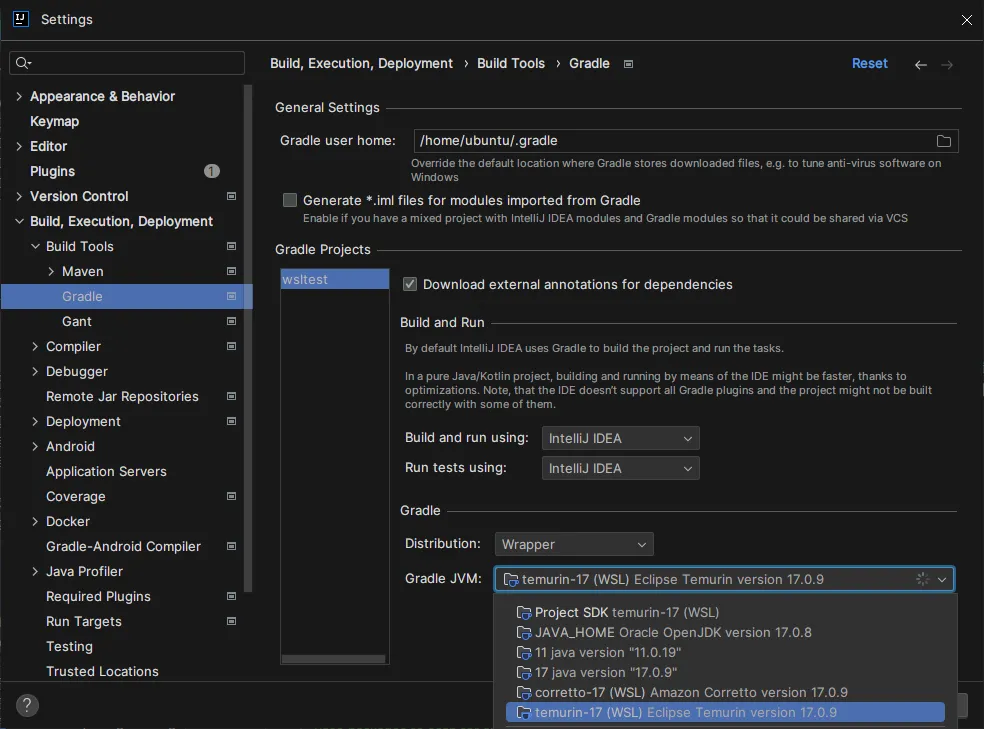Image resolution: width=984 pixels, height=729 pixels.
Task: Select 17 java version "17.0.9" option
Action: pos(725,673)
